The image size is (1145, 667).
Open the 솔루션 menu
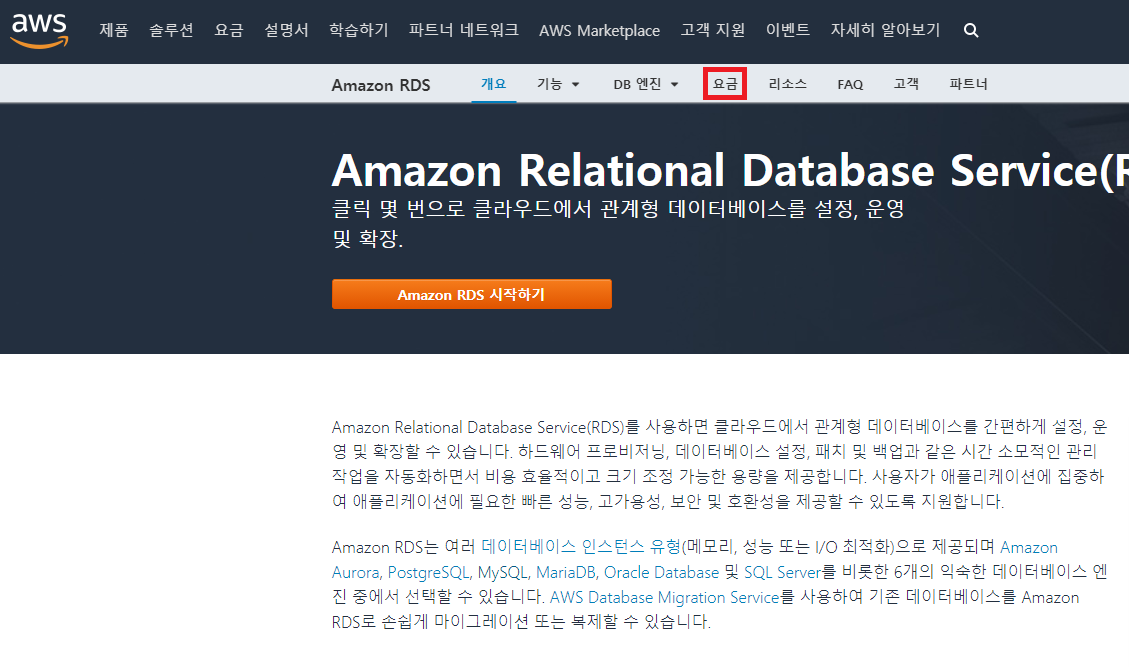171,30
